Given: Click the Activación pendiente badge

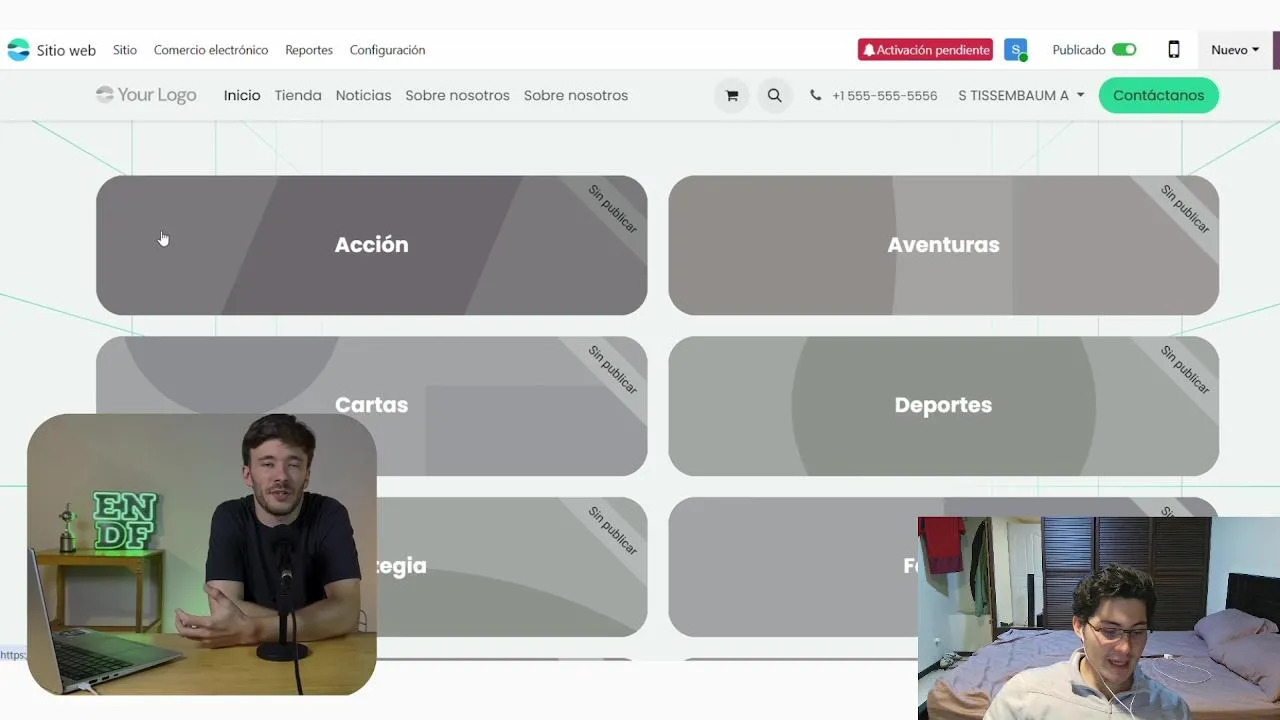Looking at the screenshot, I should point(925,50).
